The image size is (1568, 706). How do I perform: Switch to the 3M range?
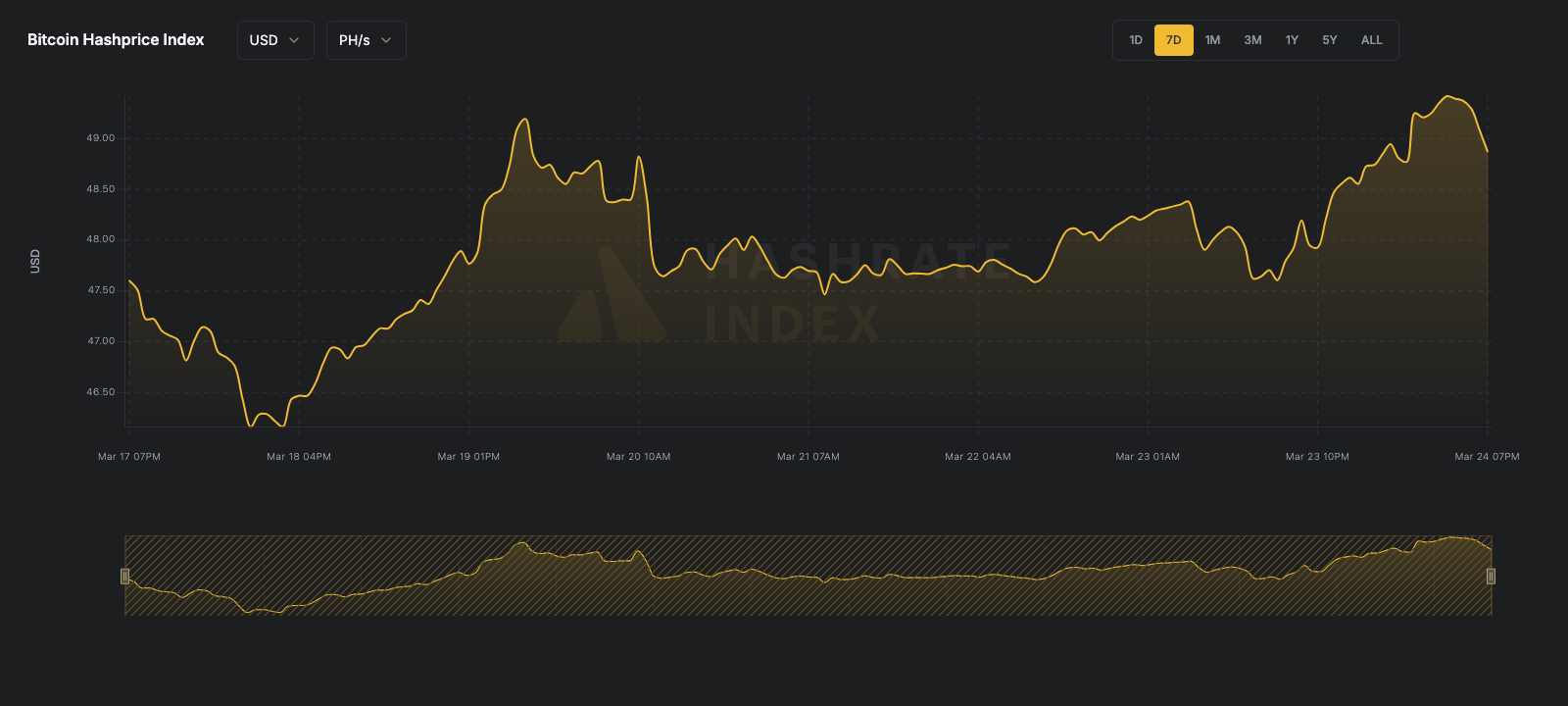coord(1253,40)
